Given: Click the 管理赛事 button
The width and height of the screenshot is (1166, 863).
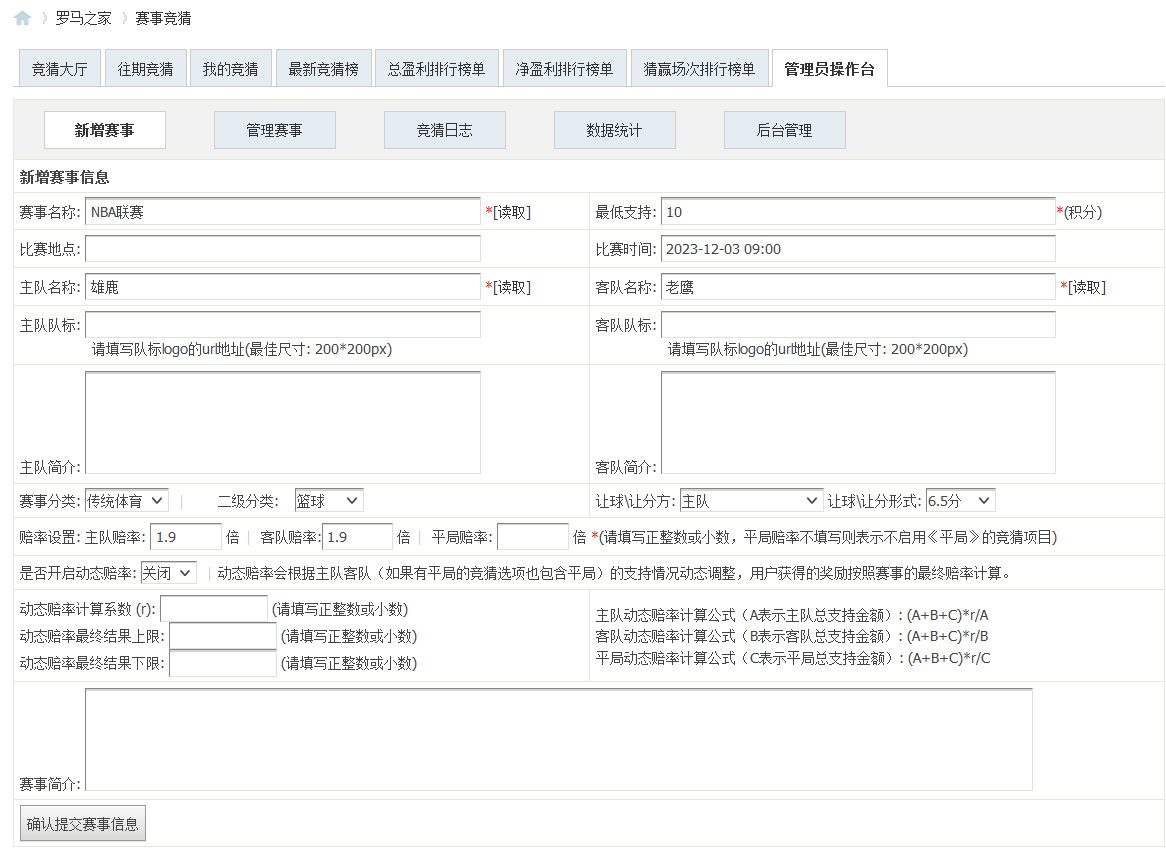Looking at the screenshot, I should click(274, 129).
